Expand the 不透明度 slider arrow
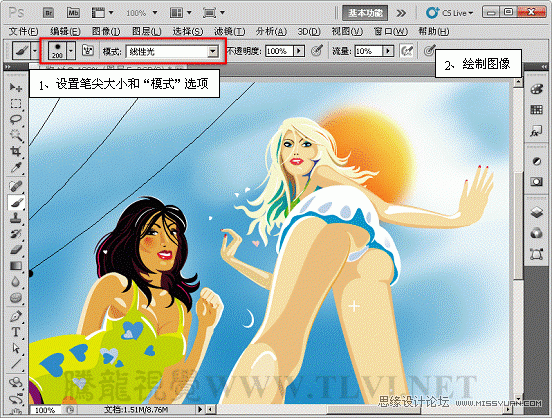Screen dimensions: 552x418 [x=299, y=51]
